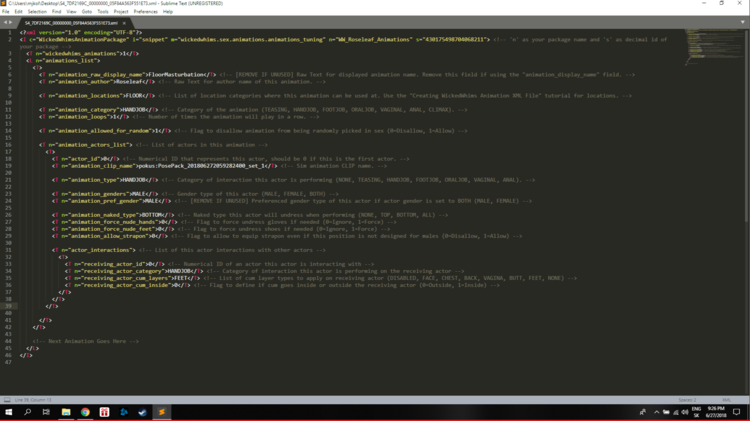This screenshot has width=750, height=421.
Task: Click the animation_category HANDJOB value on line 11
Action: (x=133, y=110)
